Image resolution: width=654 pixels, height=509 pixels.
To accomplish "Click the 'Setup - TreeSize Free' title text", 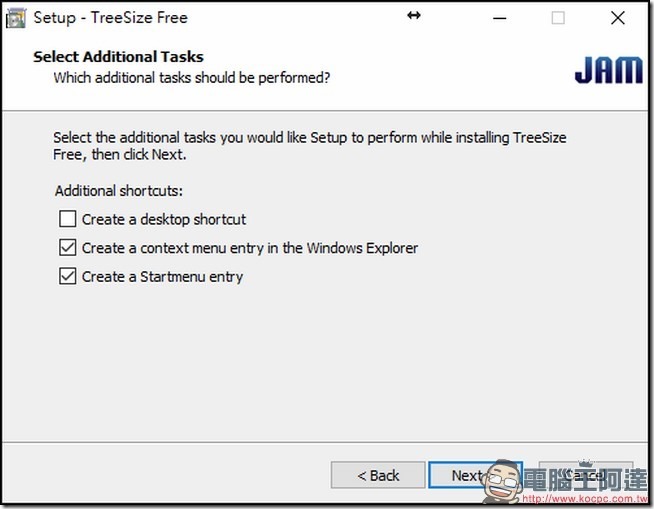I will pos(110,17).
